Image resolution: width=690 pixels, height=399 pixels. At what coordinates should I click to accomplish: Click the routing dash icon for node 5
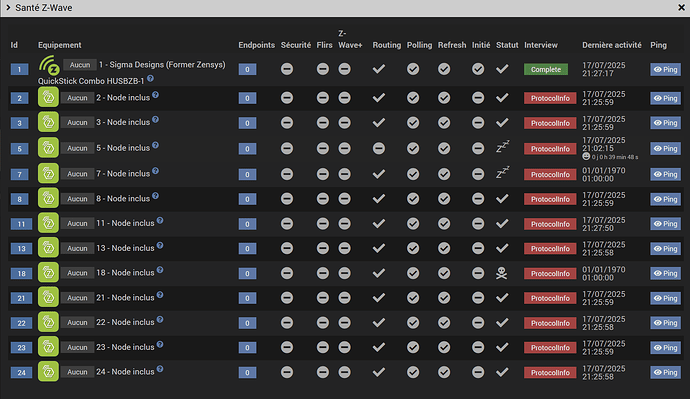click(x=379, y=148)
